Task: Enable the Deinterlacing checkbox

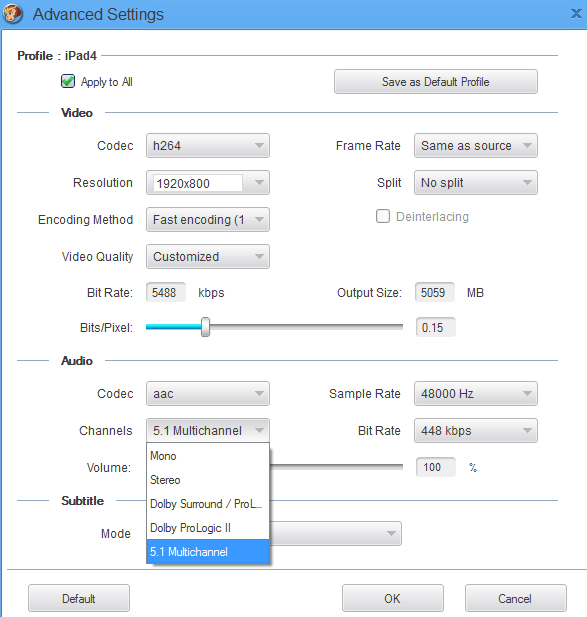Action: pyautogui.click(x=383, y=216)
